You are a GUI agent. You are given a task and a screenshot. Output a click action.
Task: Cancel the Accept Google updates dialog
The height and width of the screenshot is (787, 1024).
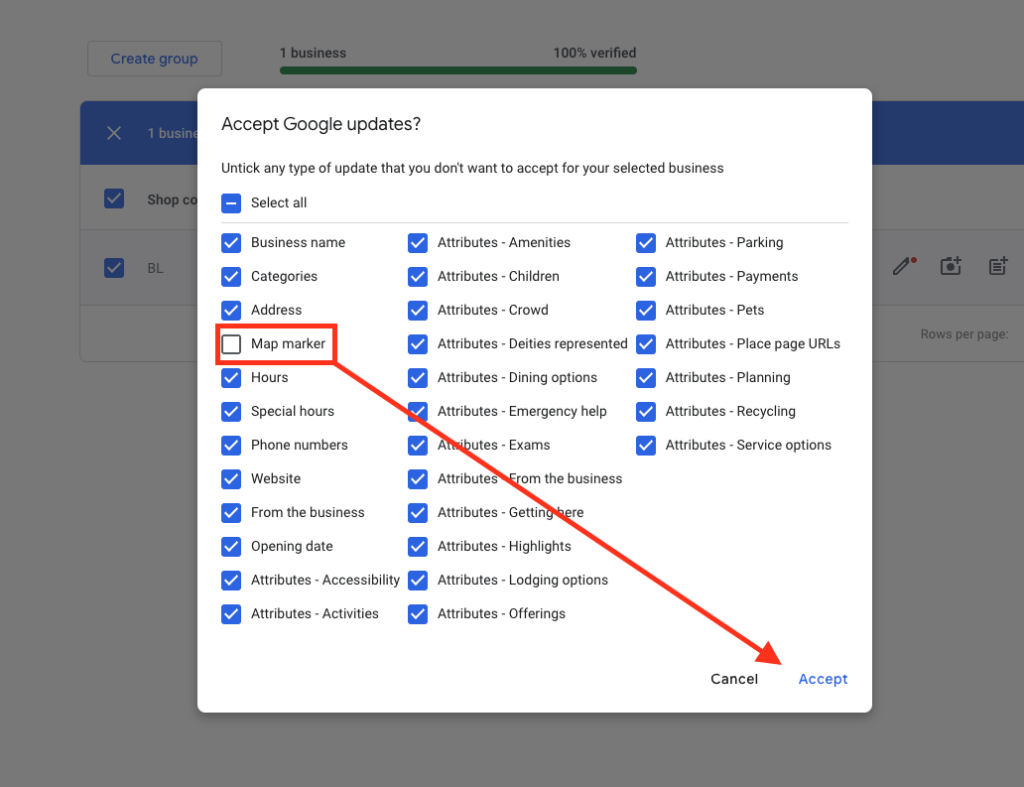point(734,679)
